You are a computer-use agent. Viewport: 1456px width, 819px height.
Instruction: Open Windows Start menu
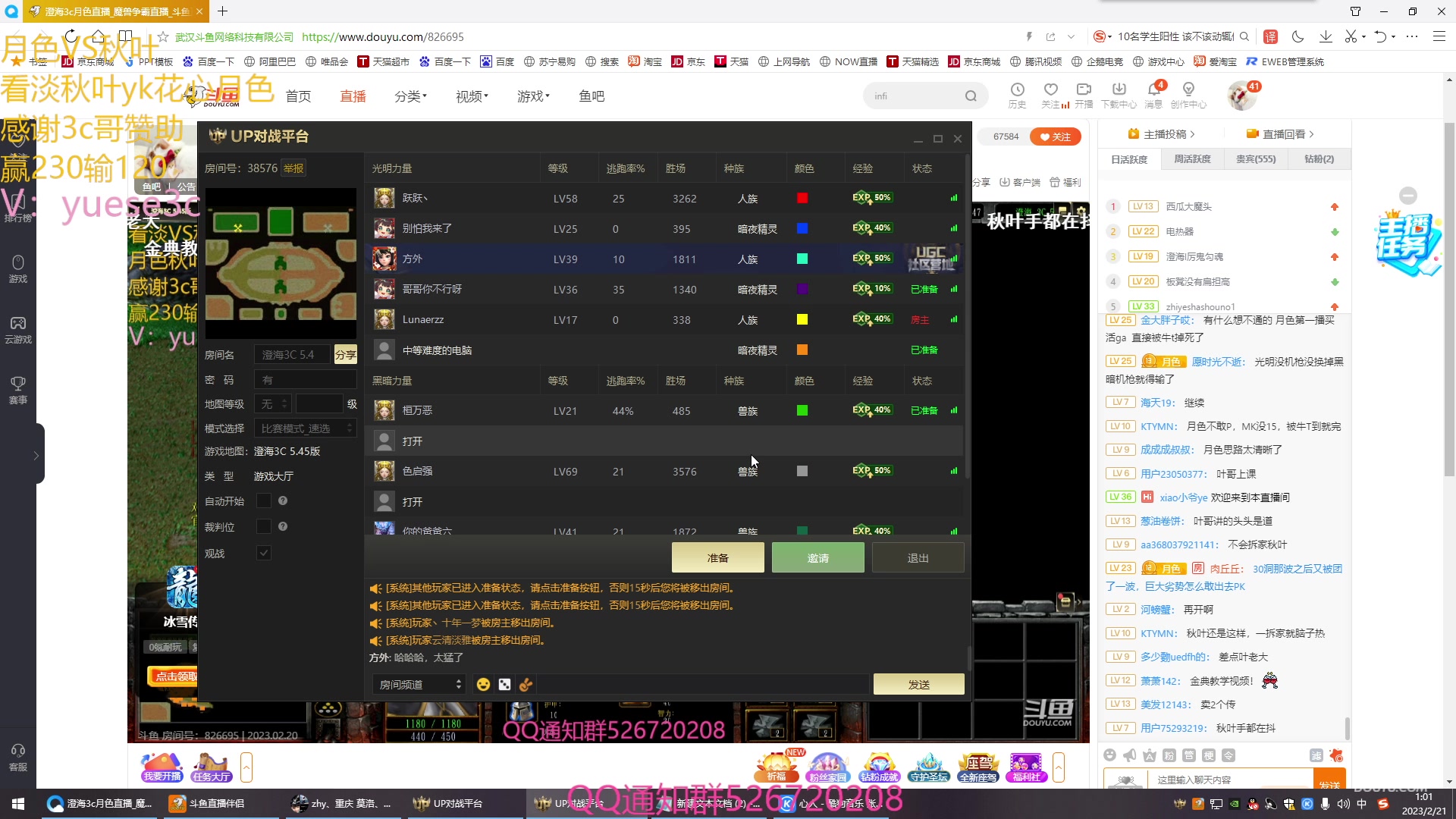pyautogui.click(x=18, y=803)
